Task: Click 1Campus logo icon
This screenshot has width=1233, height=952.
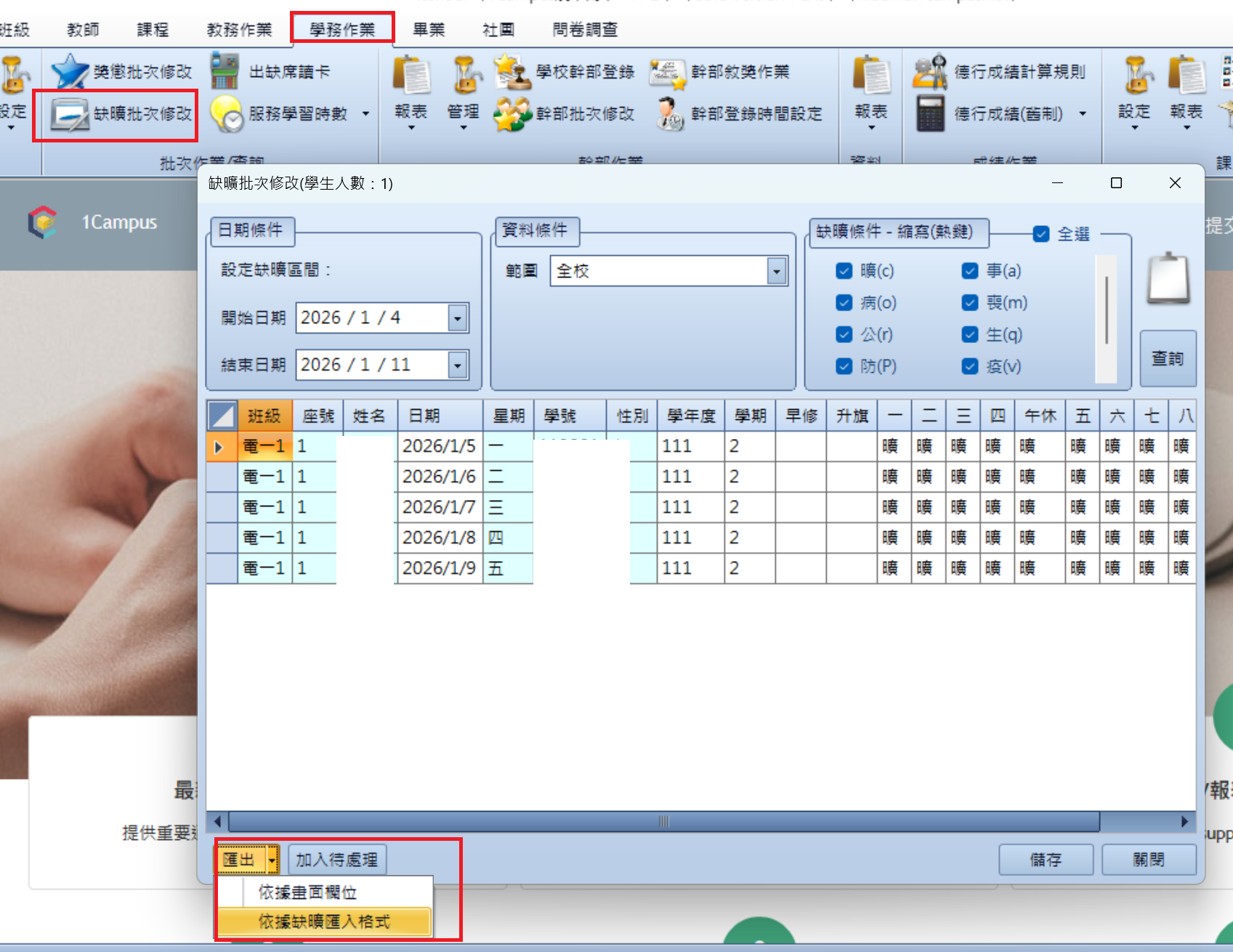Action: (x=42, y=222)
